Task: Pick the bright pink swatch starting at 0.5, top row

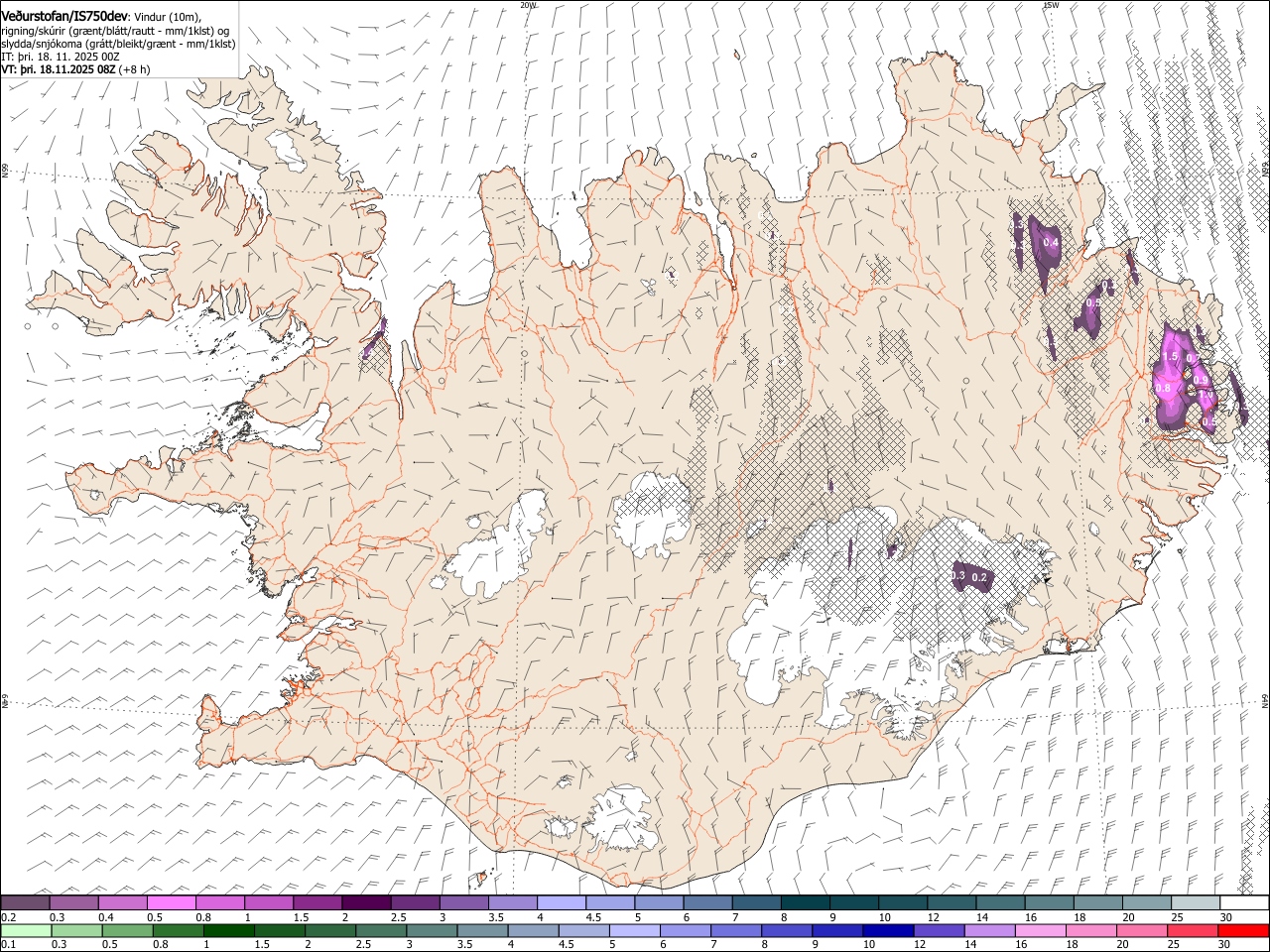Action: (171, 902)
